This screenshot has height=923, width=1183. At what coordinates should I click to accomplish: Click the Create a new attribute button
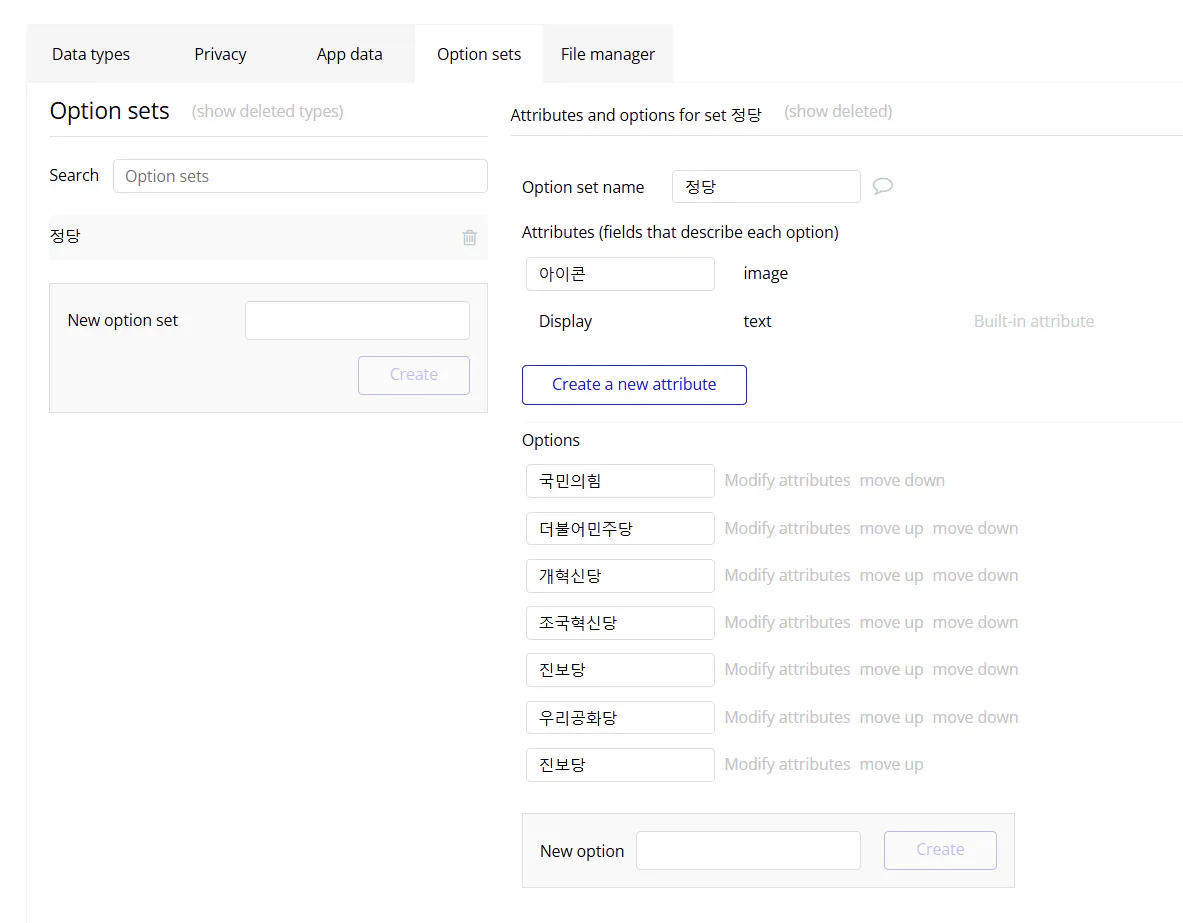pos(634,384)
